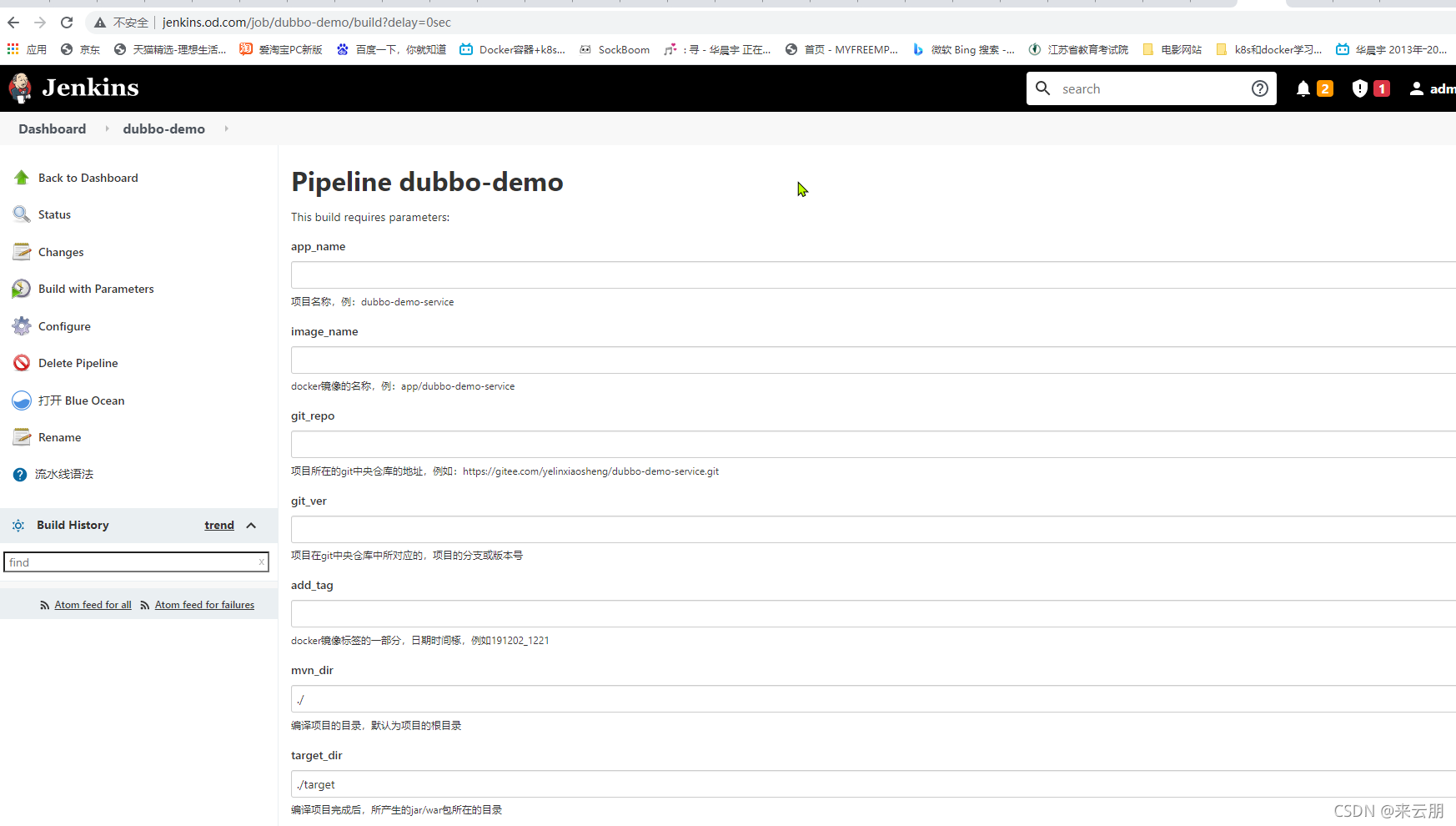Focus the mvn_dir input field

point(873,699)
